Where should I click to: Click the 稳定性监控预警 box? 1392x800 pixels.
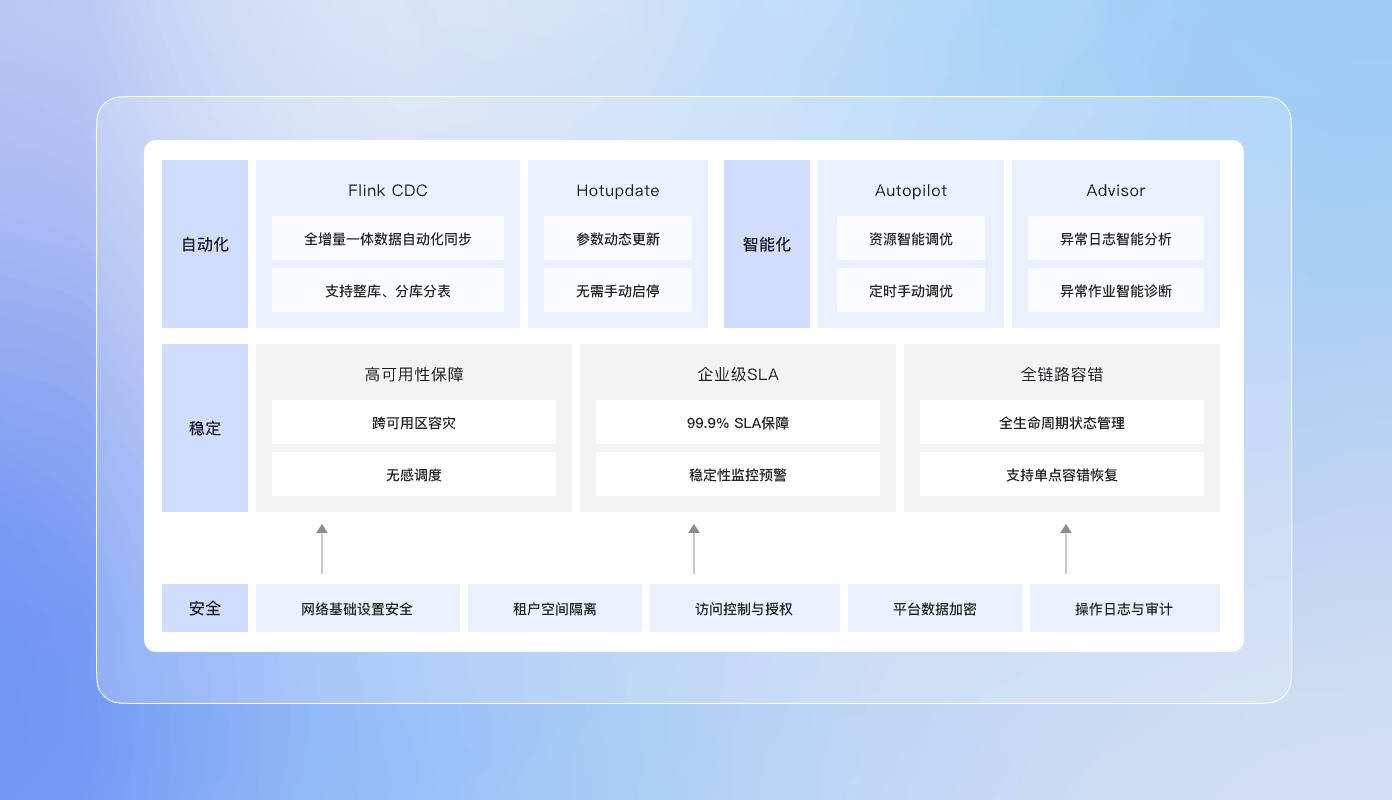pos(738,475)
